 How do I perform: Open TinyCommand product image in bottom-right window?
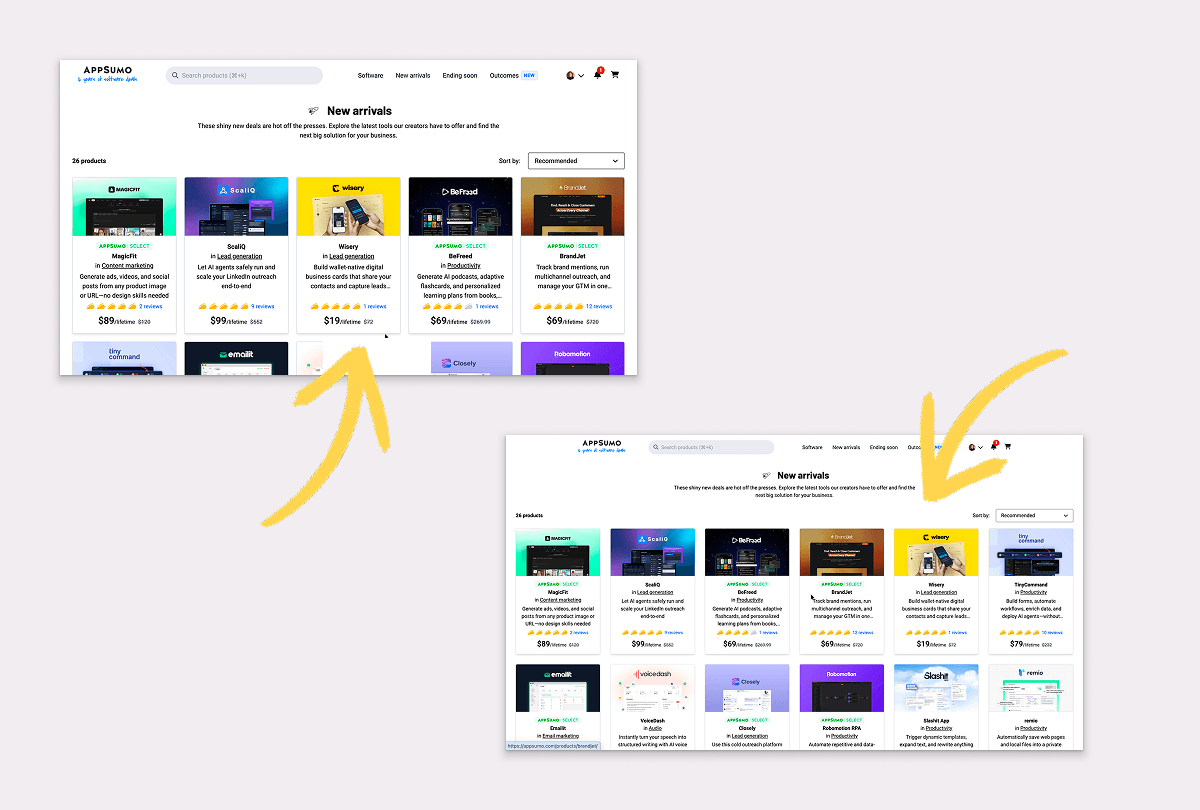(x=1031, y=552)
